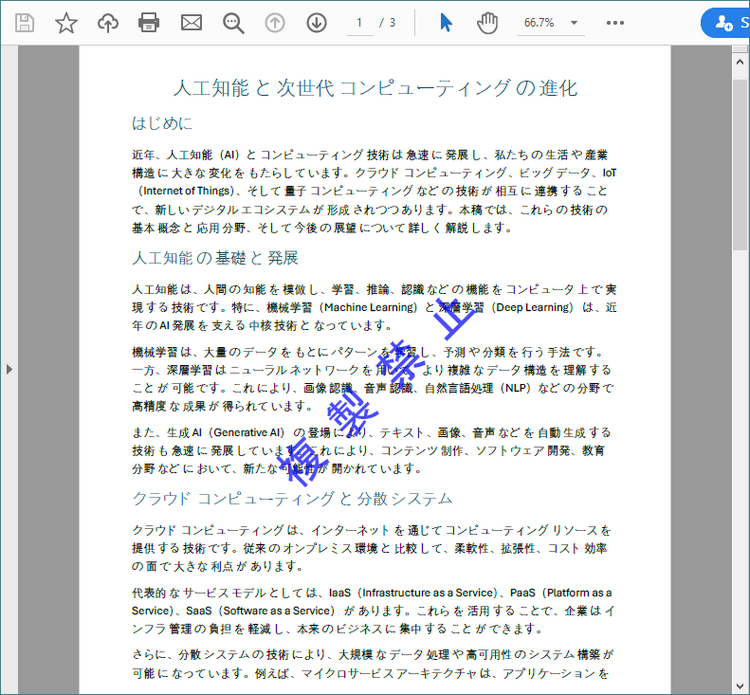Click the text (Infrastructure as a Service)
750x695 pixels.
click(429, 593)
